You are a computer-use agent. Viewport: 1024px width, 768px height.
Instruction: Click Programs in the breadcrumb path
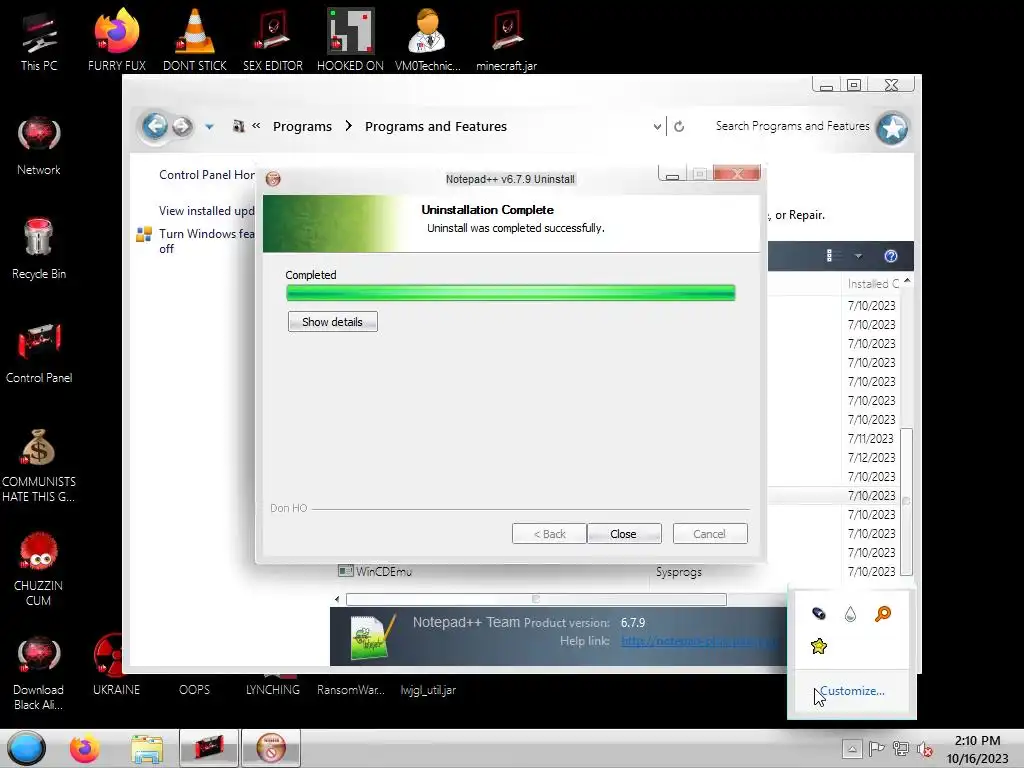point(302,126)
